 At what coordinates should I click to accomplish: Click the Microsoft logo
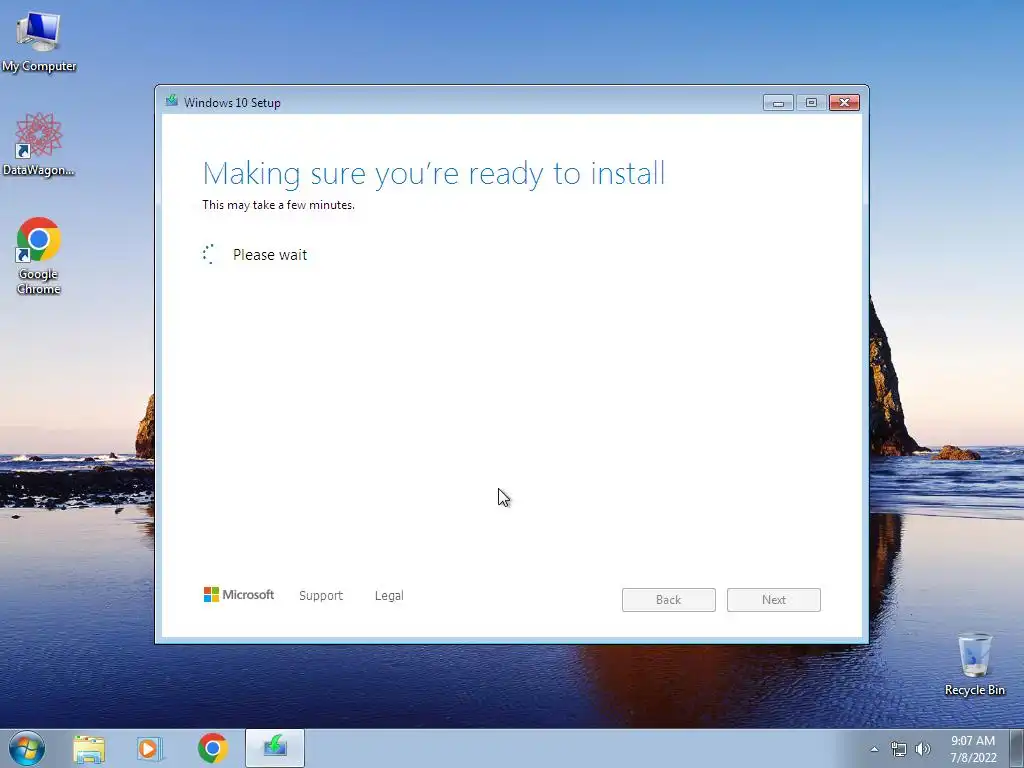click(x=239, y=595)
